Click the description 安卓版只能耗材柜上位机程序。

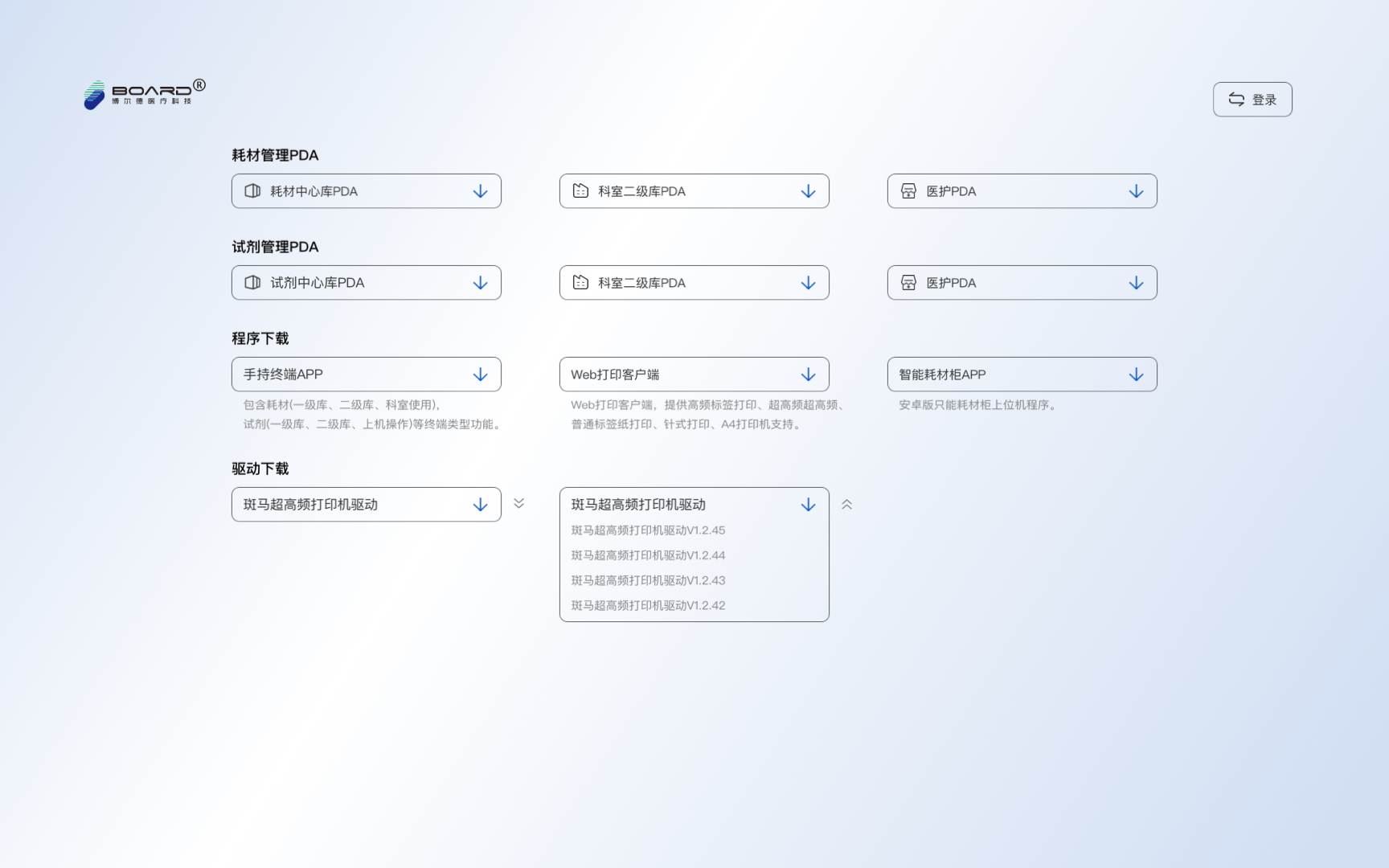tap(979, 405)
